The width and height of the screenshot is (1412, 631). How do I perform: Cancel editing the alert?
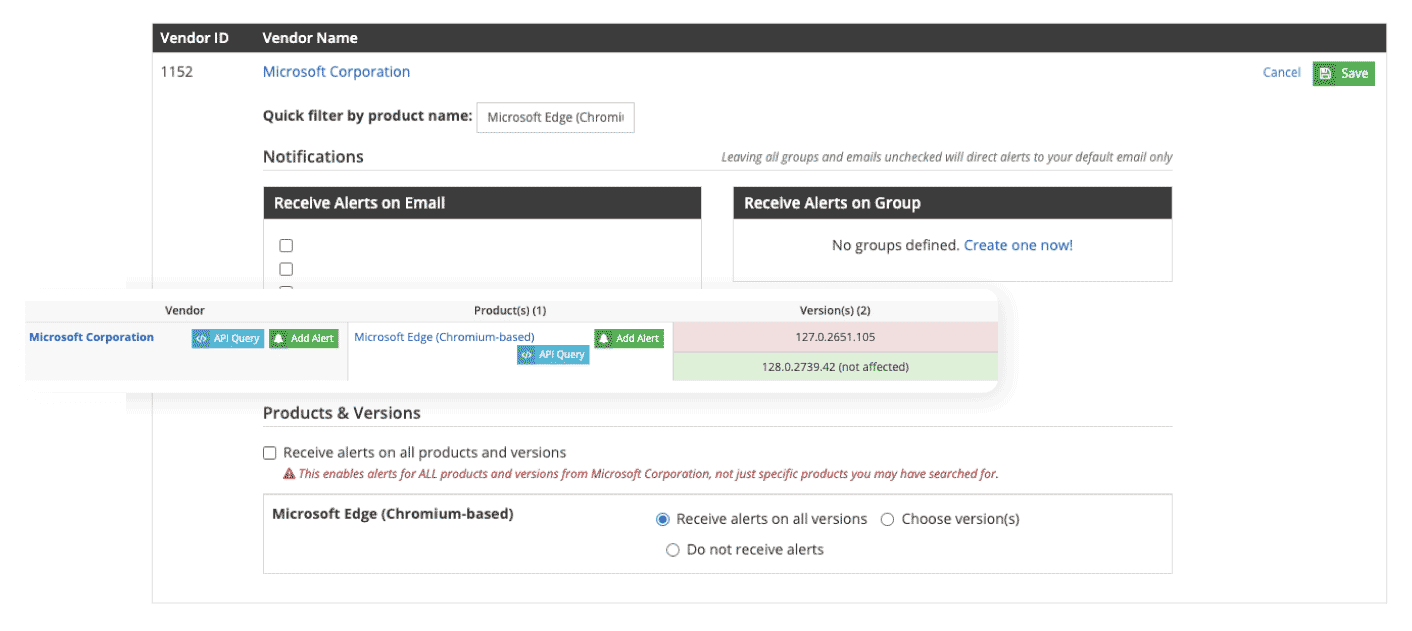1282,72
